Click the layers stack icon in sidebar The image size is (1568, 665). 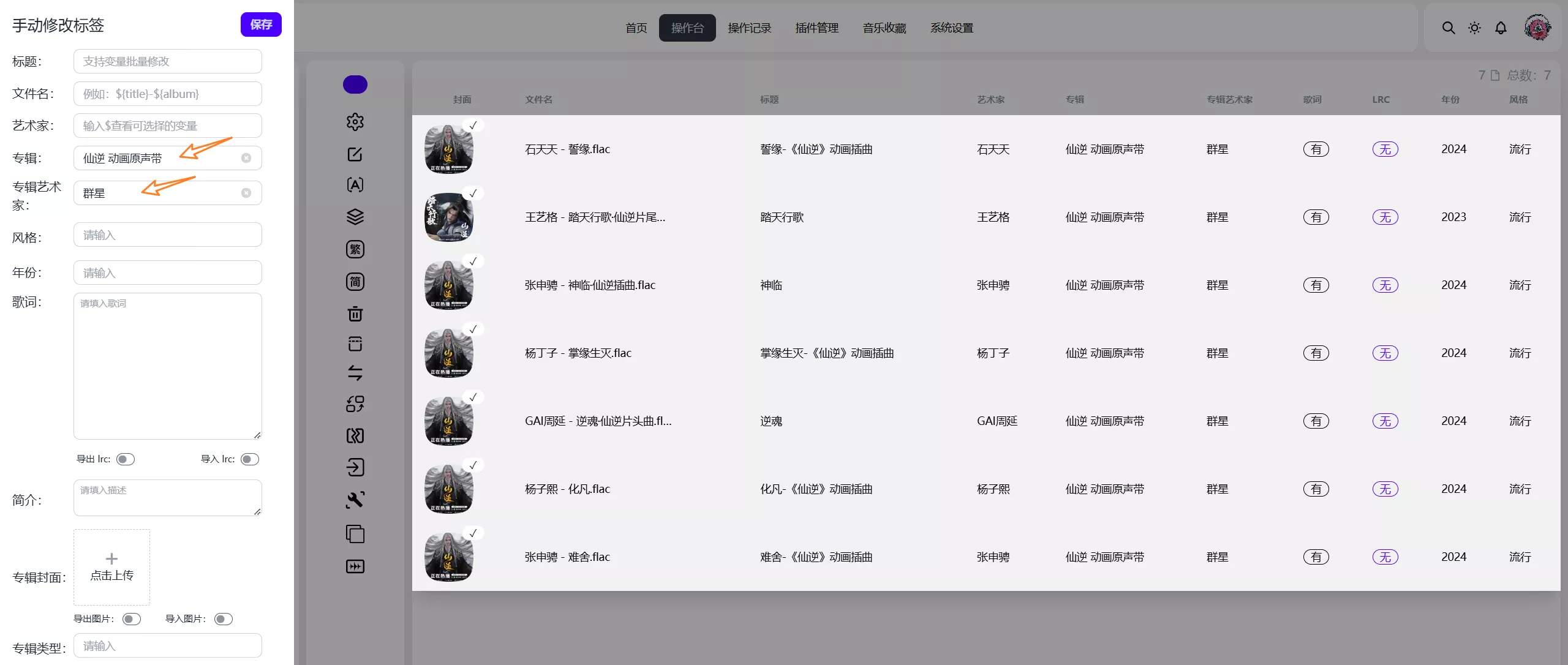tap(355, 217)
